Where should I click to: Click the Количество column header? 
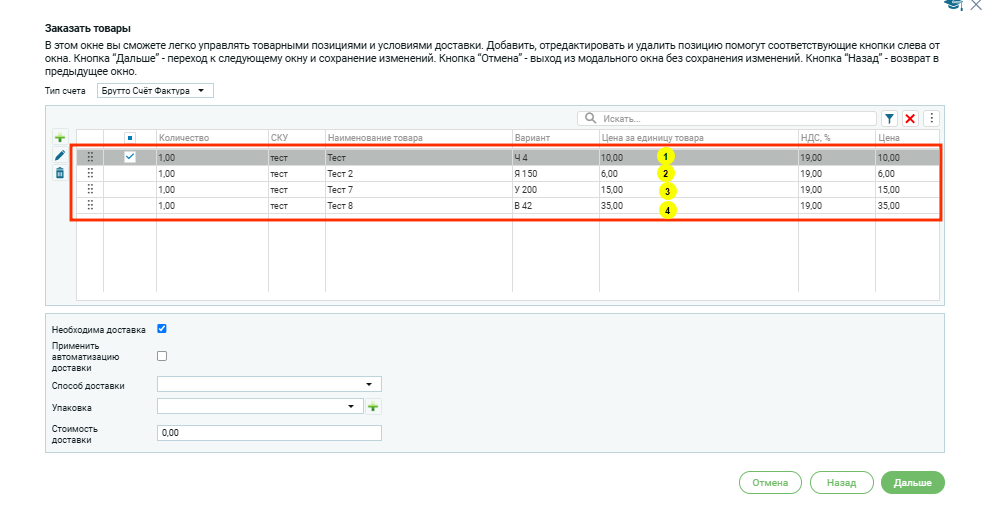click(211, 137)
